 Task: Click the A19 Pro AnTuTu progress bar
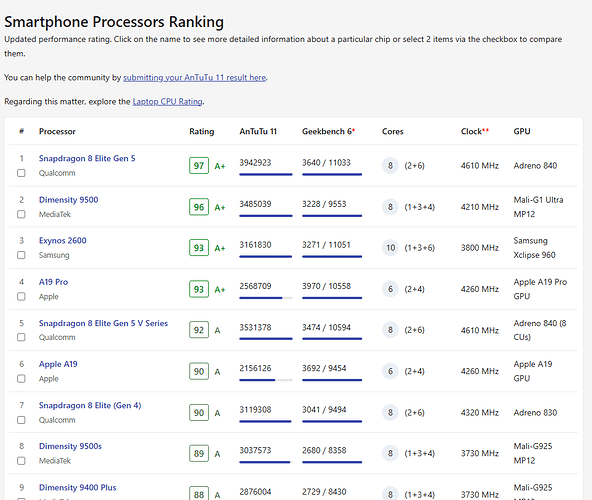tap(266, 298)
